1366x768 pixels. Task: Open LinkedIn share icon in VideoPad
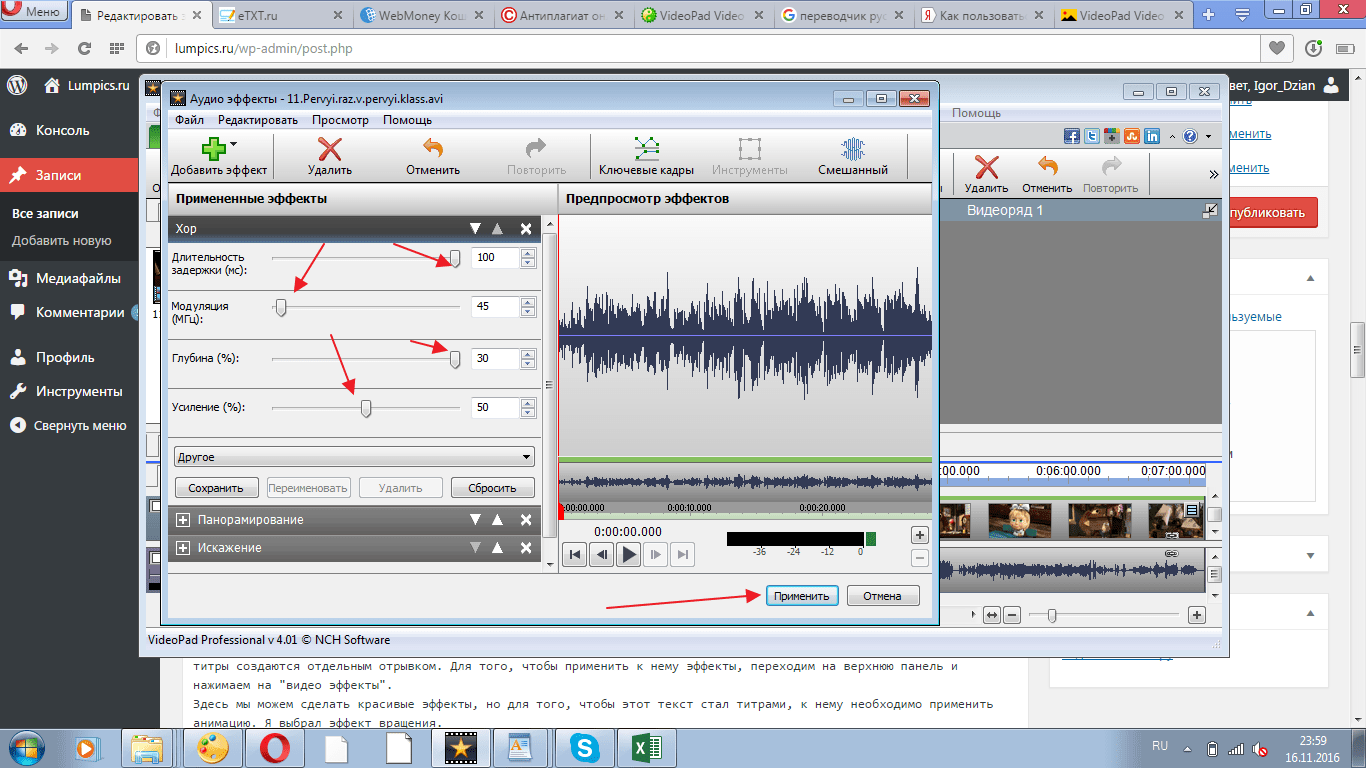1152,136
